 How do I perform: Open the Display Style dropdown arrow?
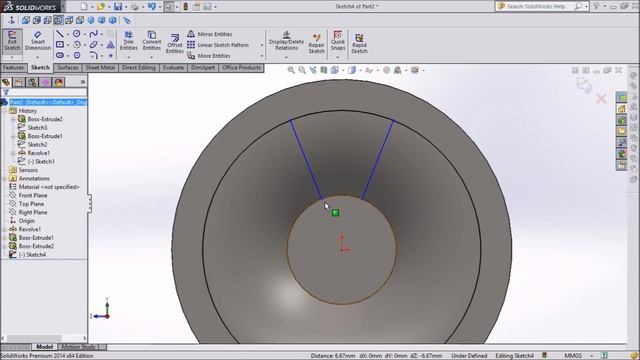coord(360,71)
